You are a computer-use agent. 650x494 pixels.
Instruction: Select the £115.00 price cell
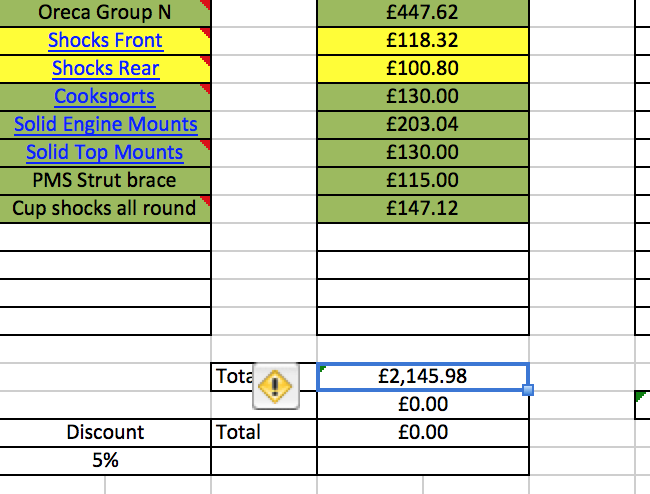click(x=423, y=180)
